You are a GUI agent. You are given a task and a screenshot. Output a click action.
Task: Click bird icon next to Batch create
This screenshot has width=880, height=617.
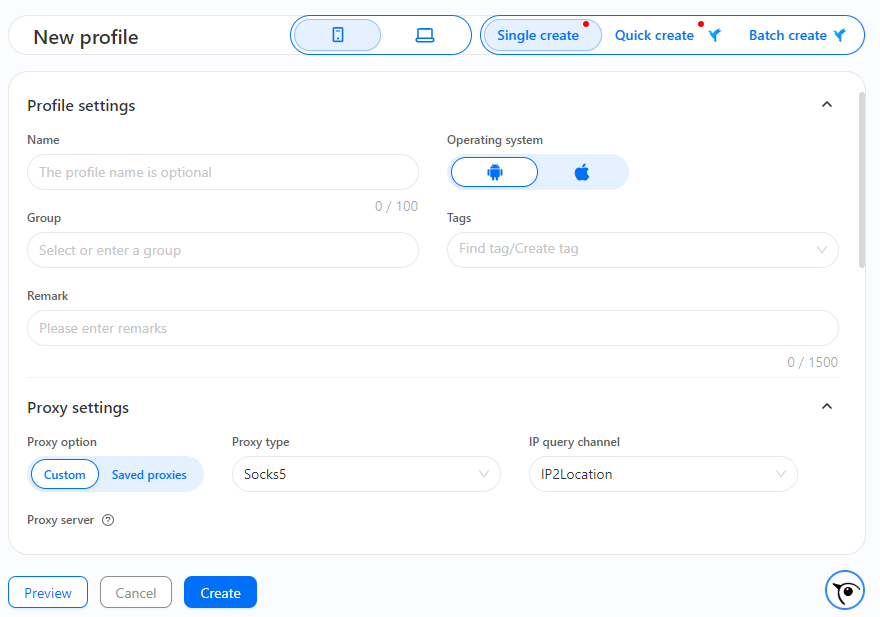840,35
